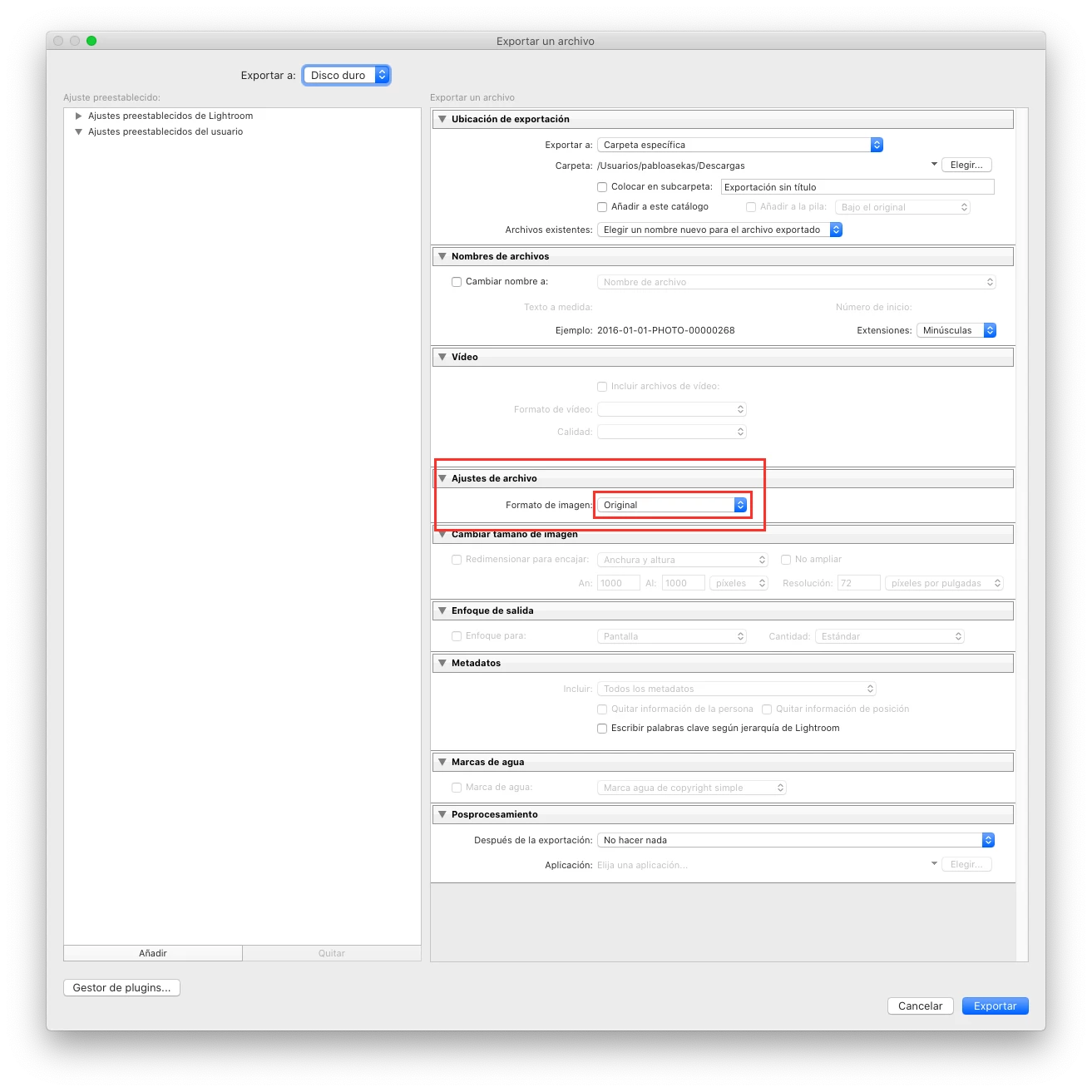Open Formato de imagen Original dropdown
This screenshot has width=1092, height=1092.
click(x=672, y=505)
